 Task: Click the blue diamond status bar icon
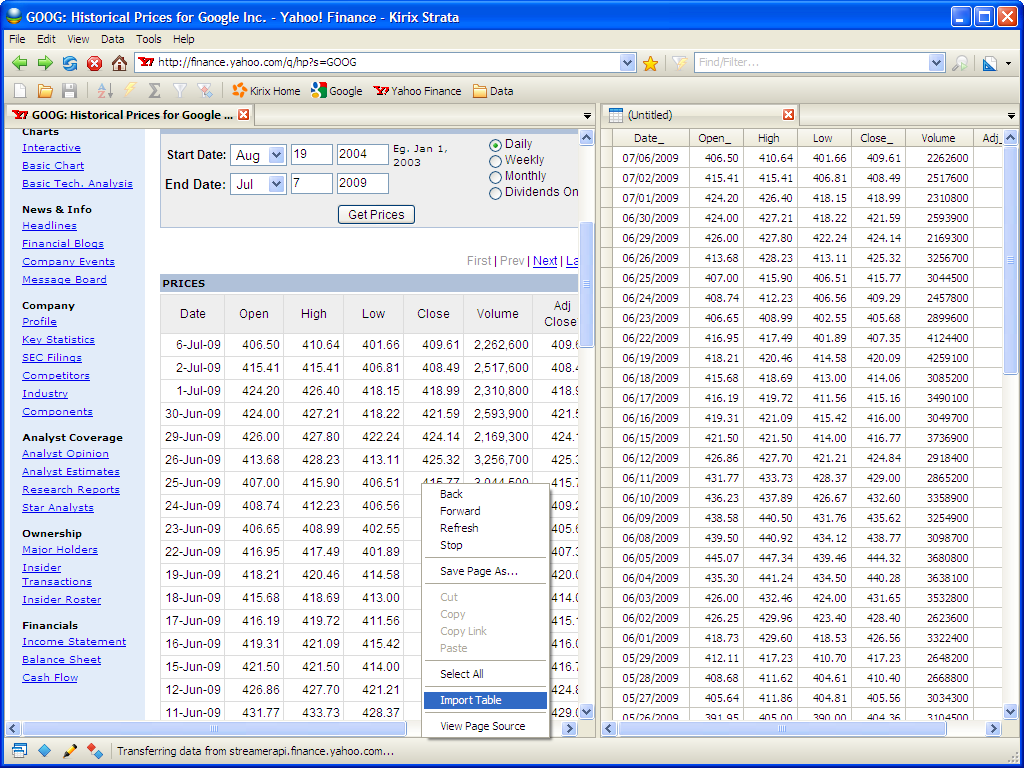coord(44,751)
